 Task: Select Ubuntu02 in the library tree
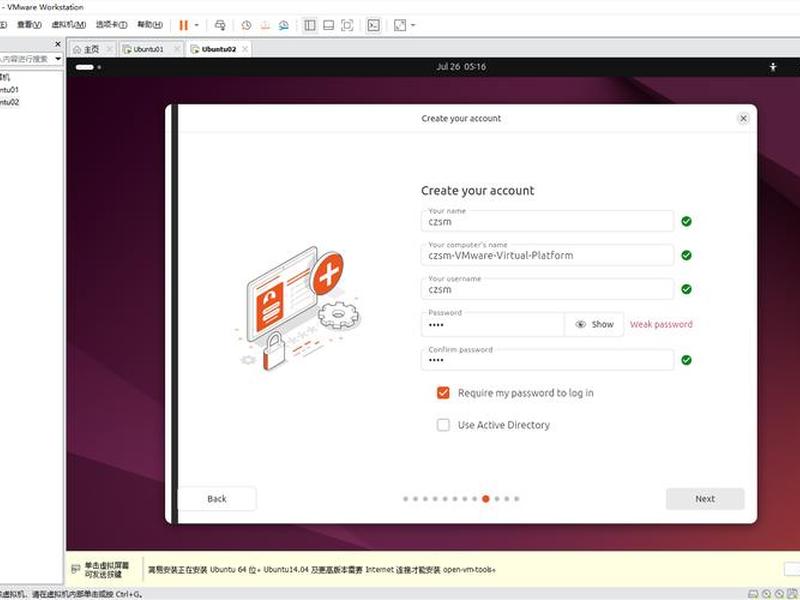coord(10,102)
